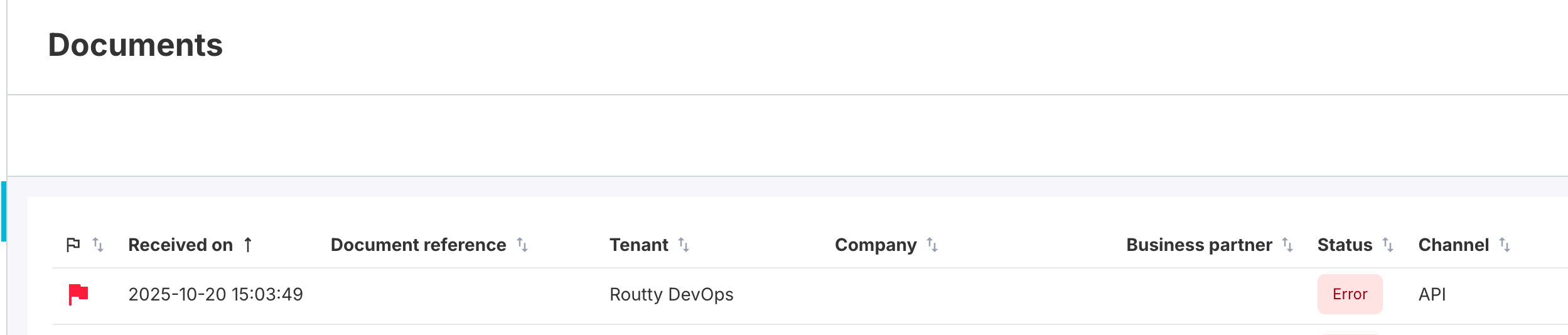The image size is (1568, 335).
Task: Click the flag column header icon
Action: point(73,245)
